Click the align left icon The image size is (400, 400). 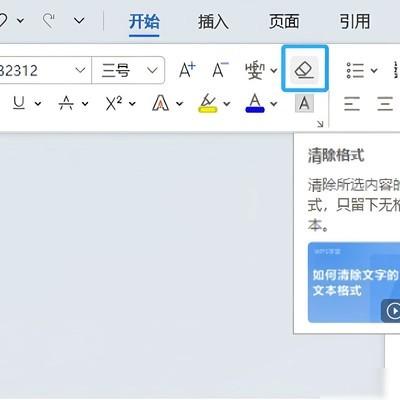352,103
